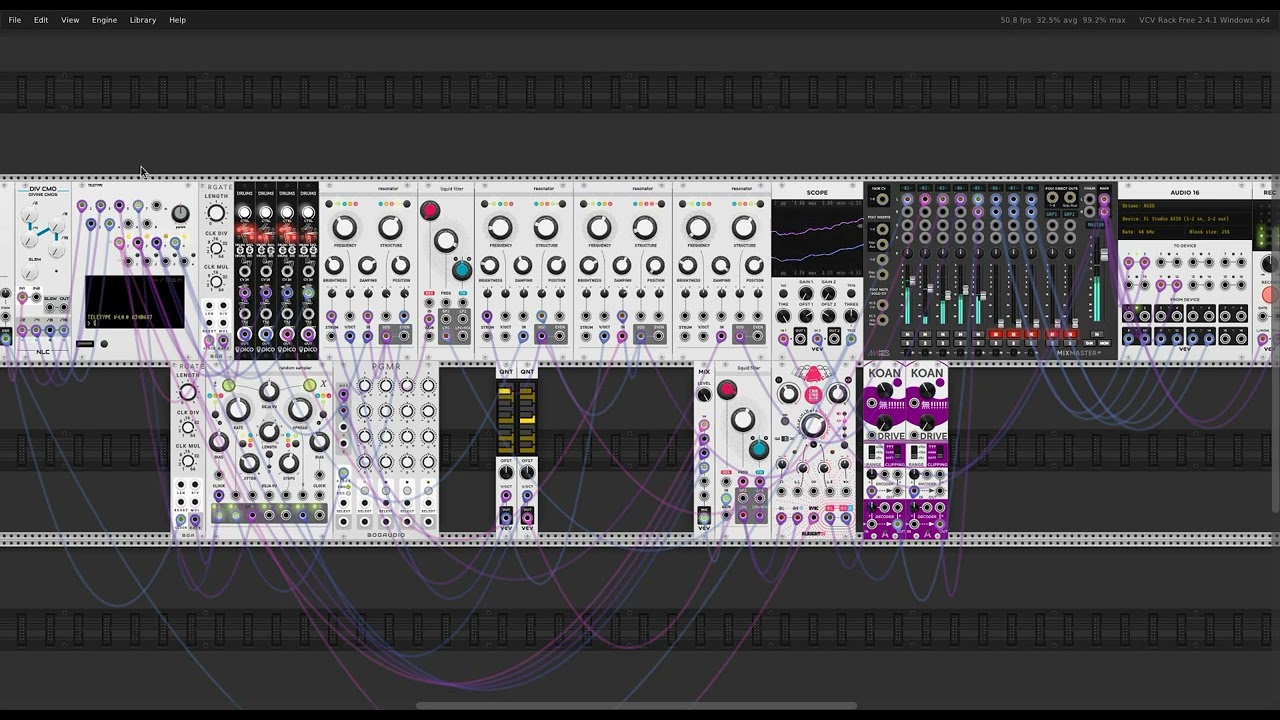Click leftmost resonator DAMPING knob
The height and width of the screenshot is (720, 1280).
pyautogui.click(x=367, y=266)
